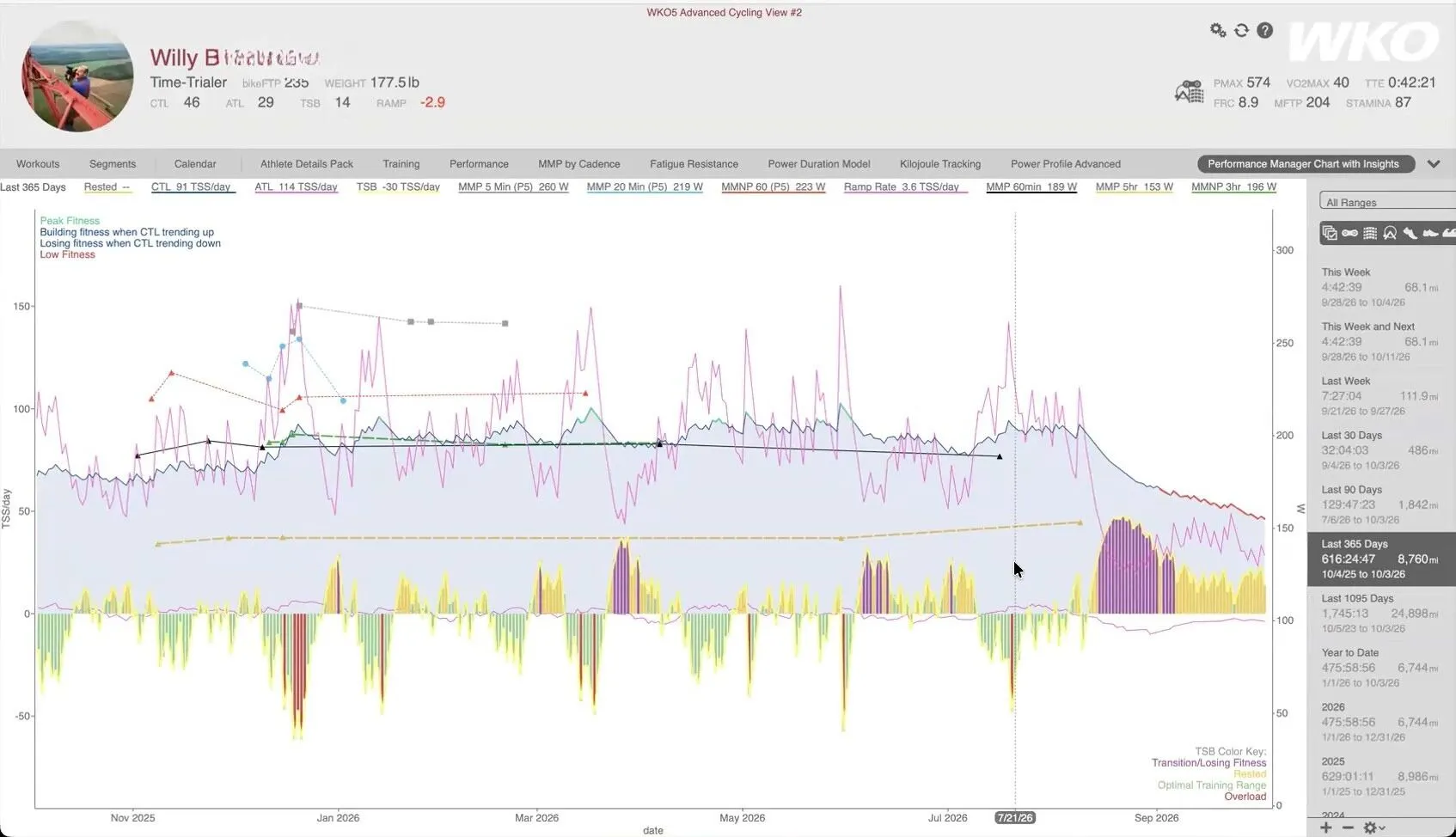
Task: Click the cycling shoe icon
Action: (1410, 233)
